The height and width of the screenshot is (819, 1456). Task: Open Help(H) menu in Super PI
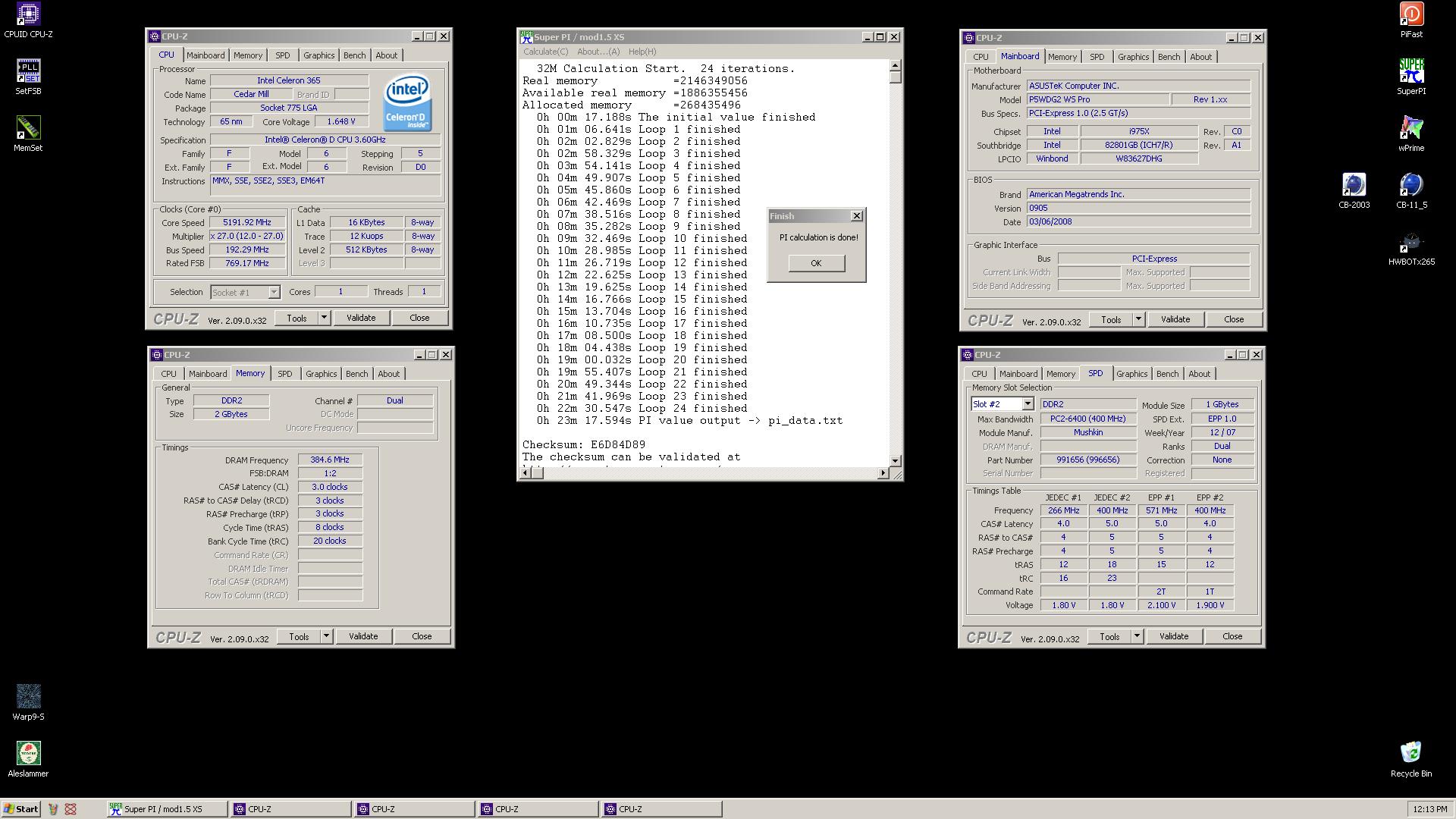[x=642, y=52]
